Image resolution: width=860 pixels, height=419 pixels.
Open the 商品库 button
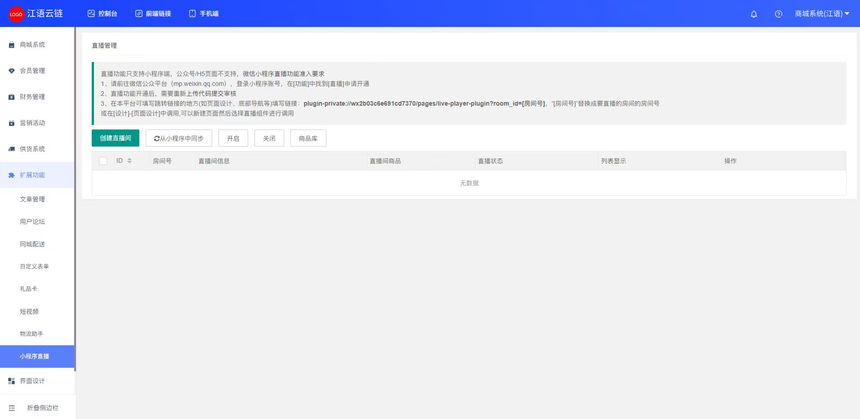pos(308,138)
